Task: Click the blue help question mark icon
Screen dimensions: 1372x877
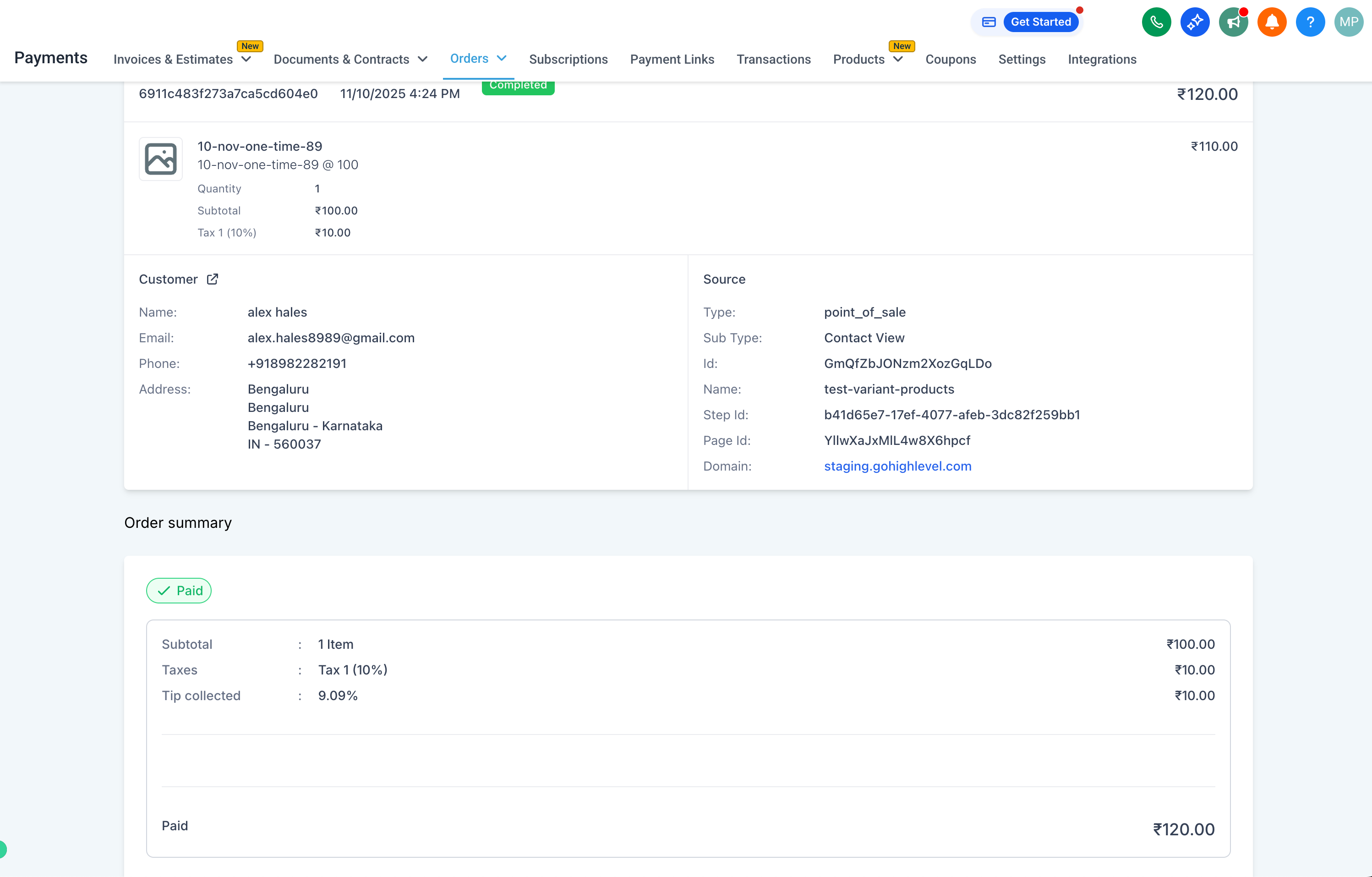Action: tap(1310, 22)
